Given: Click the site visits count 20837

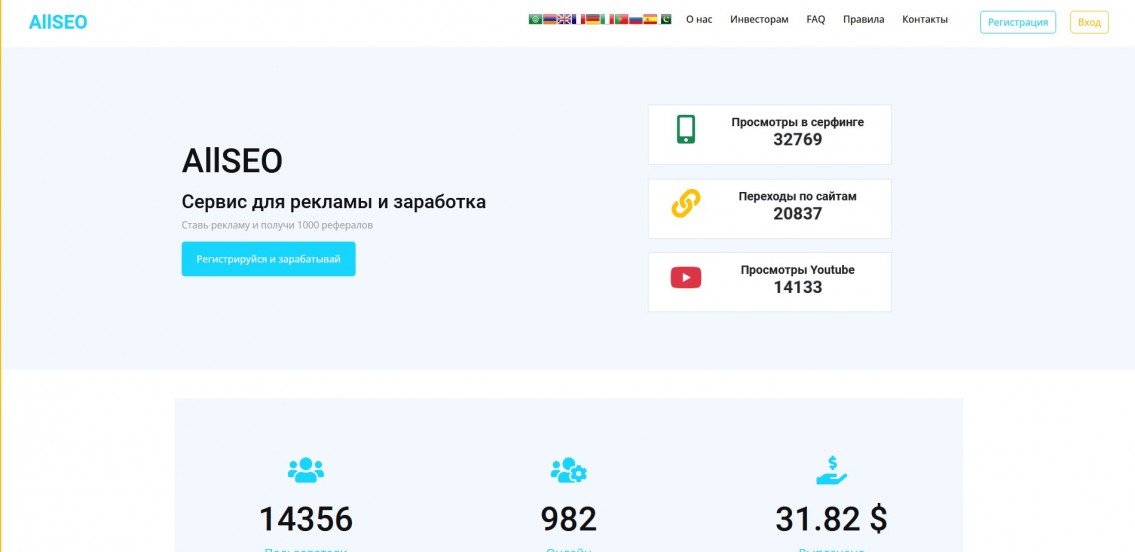Looking at the screenshot, I should [x=798, y=213].
